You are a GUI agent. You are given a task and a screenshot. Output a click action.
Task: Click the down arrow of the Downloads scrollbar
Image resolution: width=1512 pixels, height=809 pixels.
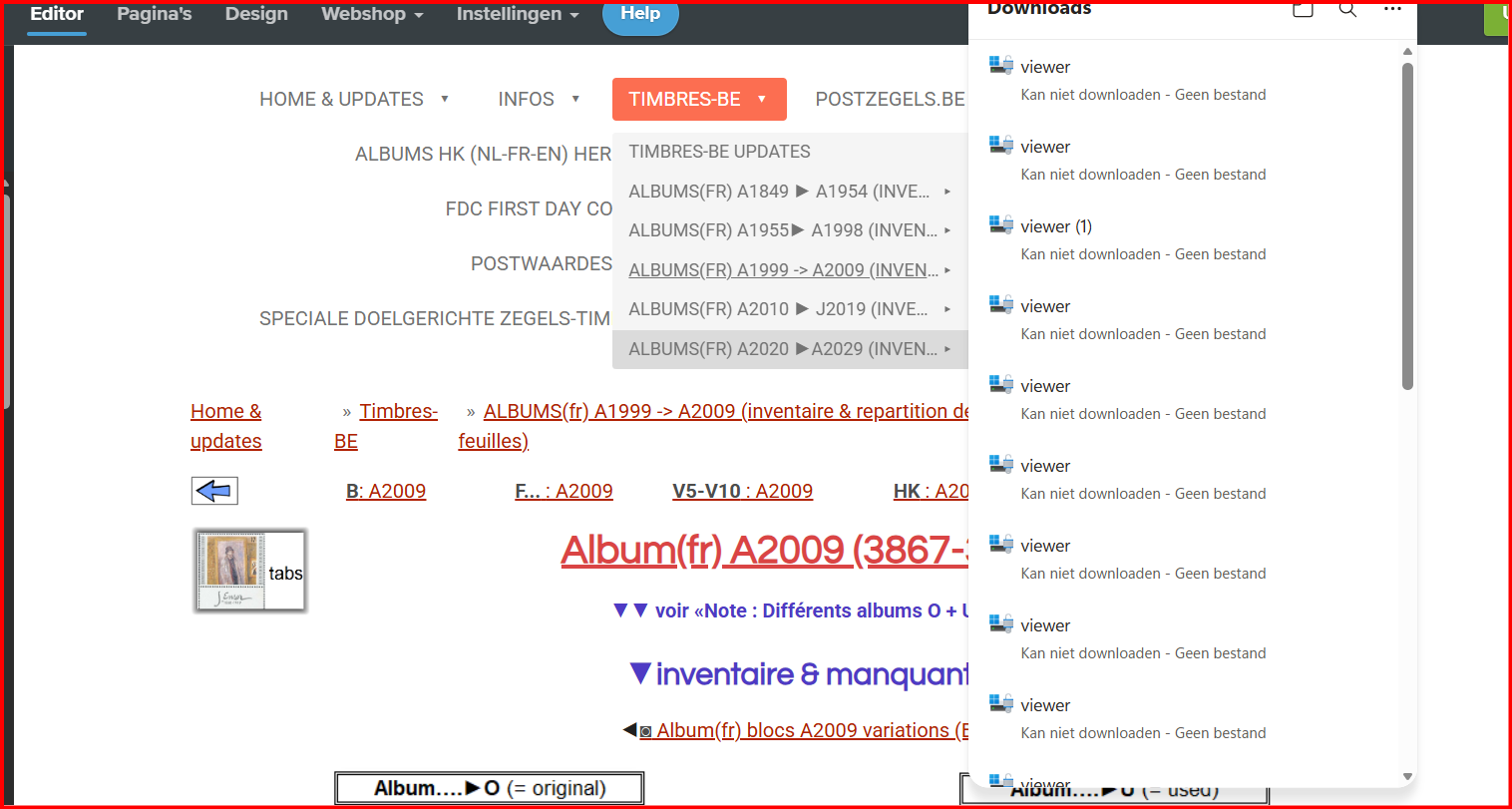(x=1407, y=776)
